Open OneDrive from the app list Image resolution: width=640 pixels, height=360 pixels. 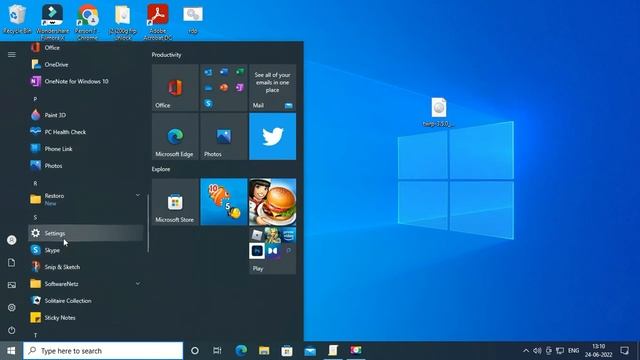86,64
